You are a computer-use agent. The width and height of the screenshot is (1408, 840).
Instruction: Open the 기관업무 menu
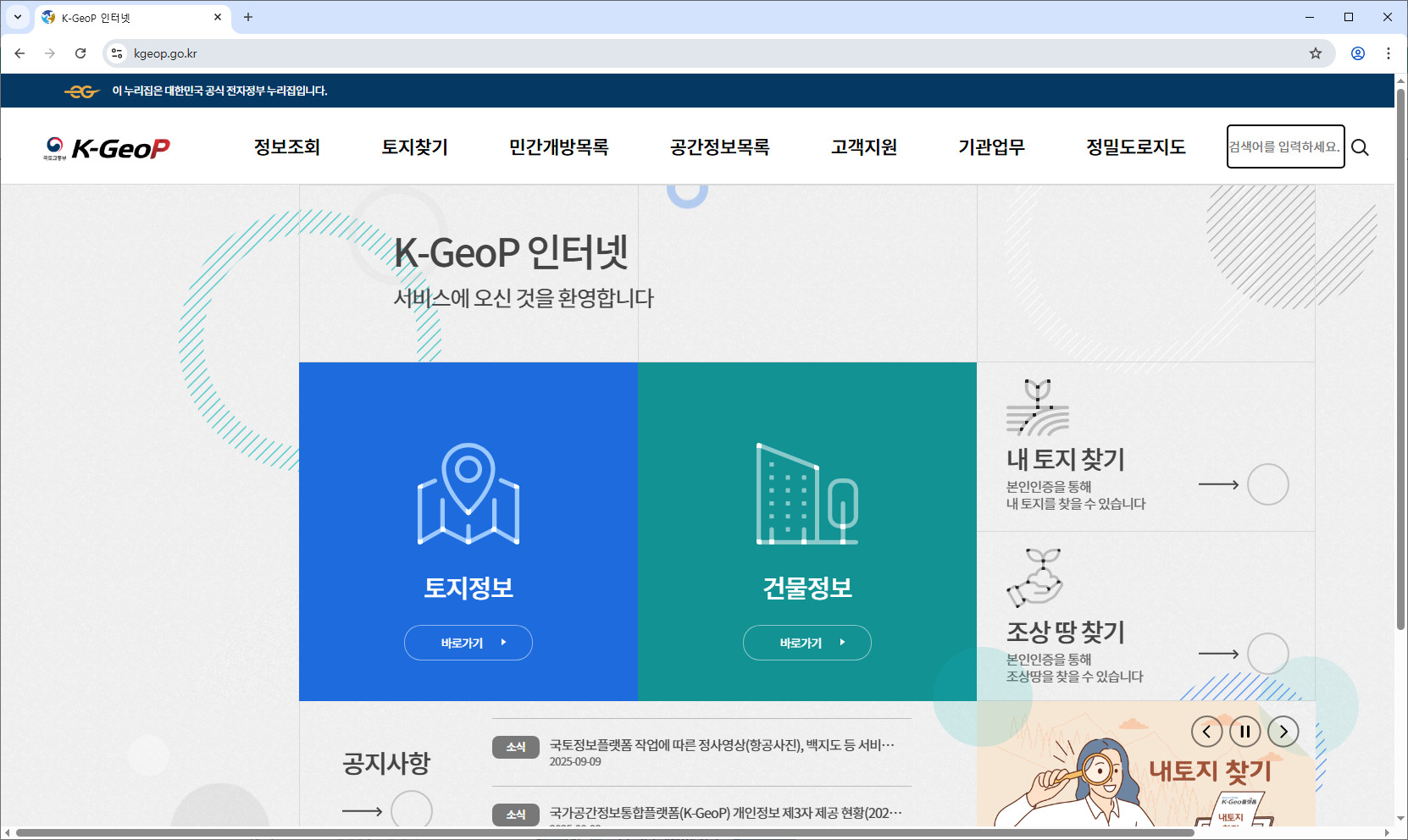[x=992, y=147]
